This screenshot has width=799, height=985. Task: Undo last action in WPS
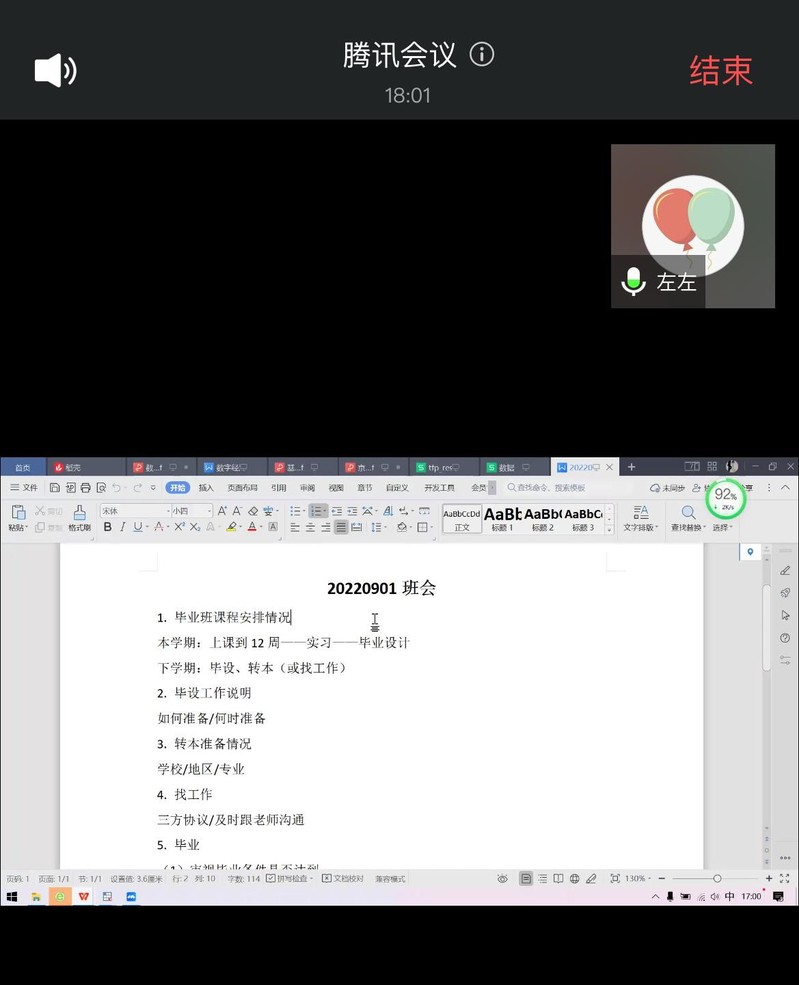click(x=116, y=487)
